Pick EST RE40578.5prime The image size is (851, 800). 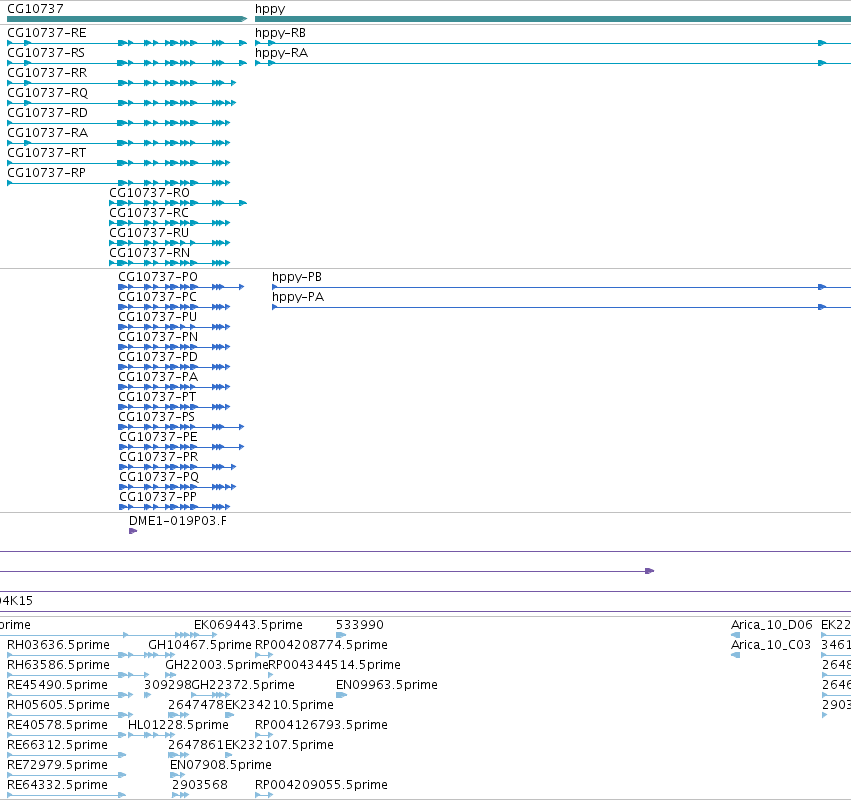pos(57,725)
